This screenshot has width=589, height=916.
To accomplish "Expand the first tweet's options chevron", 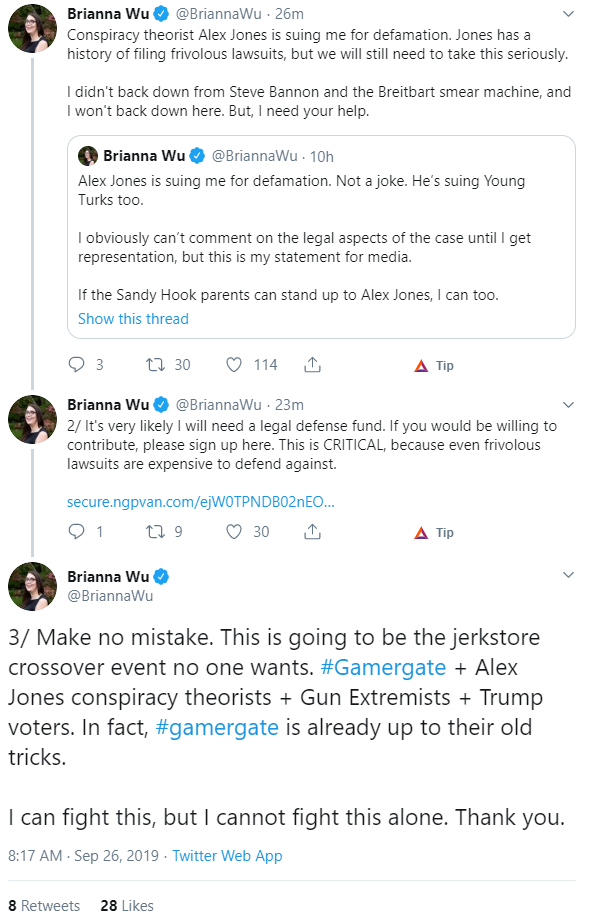I will point(568,14).
